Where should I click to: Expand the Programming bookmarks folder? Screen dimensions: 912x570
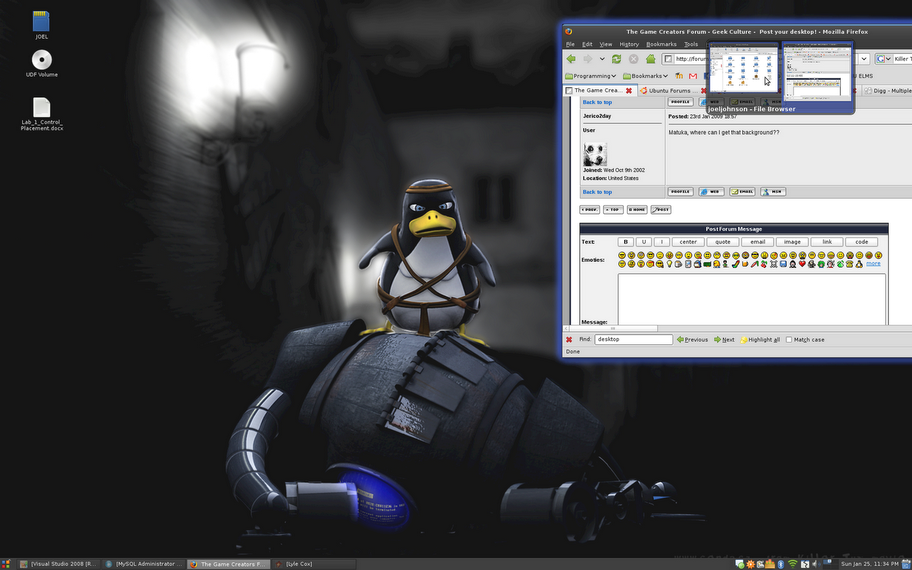point(590,76)
